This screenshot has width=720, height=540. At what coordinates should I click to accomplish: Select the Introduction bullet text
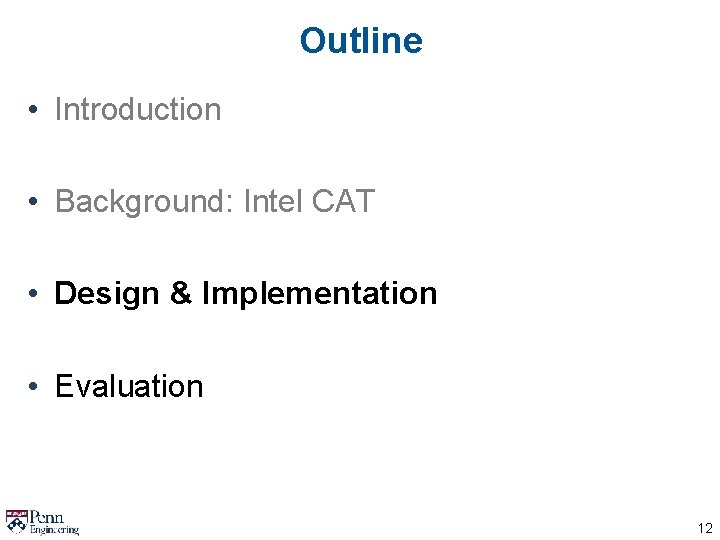pyautogui.click(x=138, y=109)
